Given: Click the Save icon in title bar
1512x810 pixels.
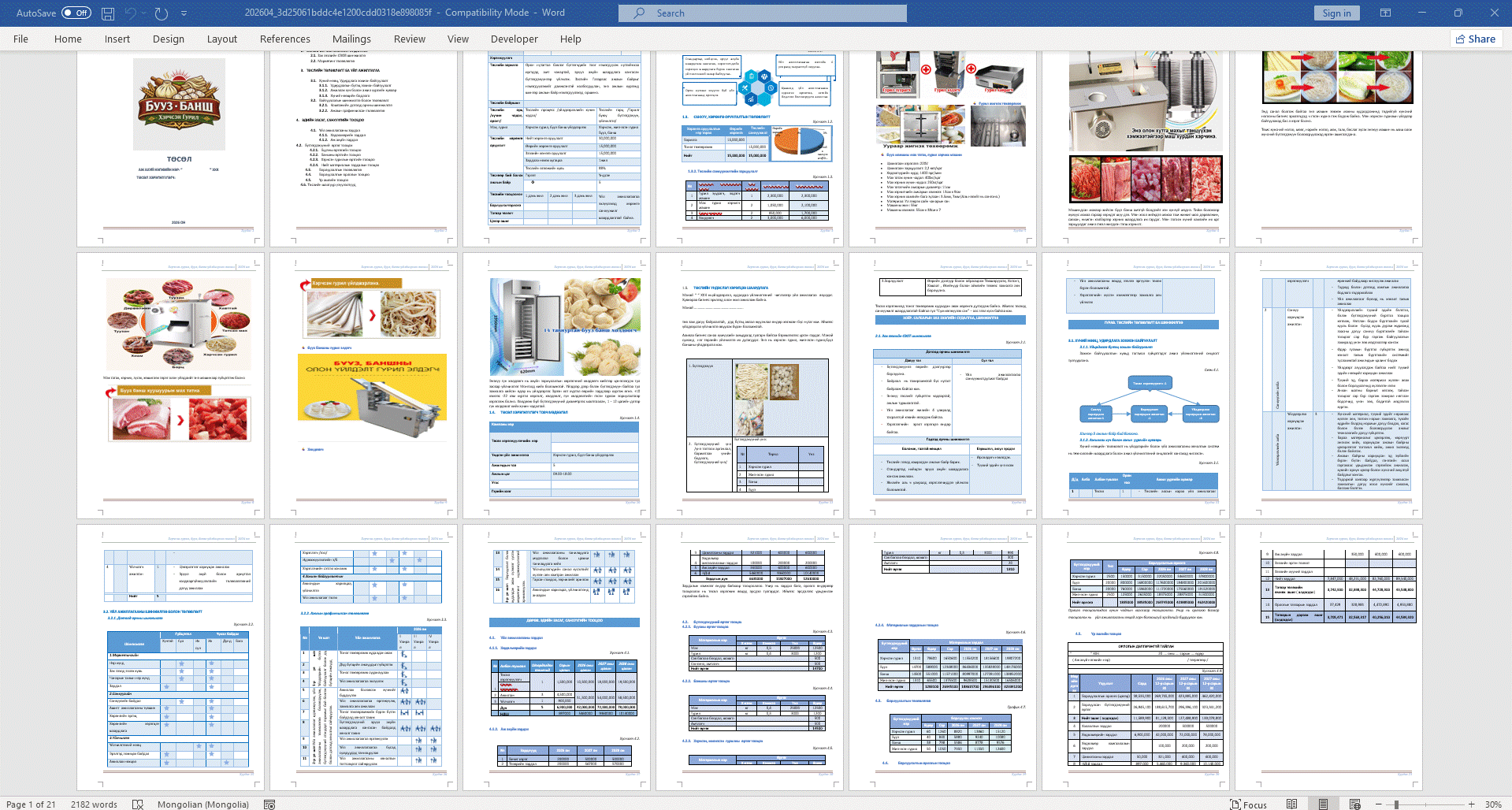Looking at the screenshot, I should tap(108, 13).
